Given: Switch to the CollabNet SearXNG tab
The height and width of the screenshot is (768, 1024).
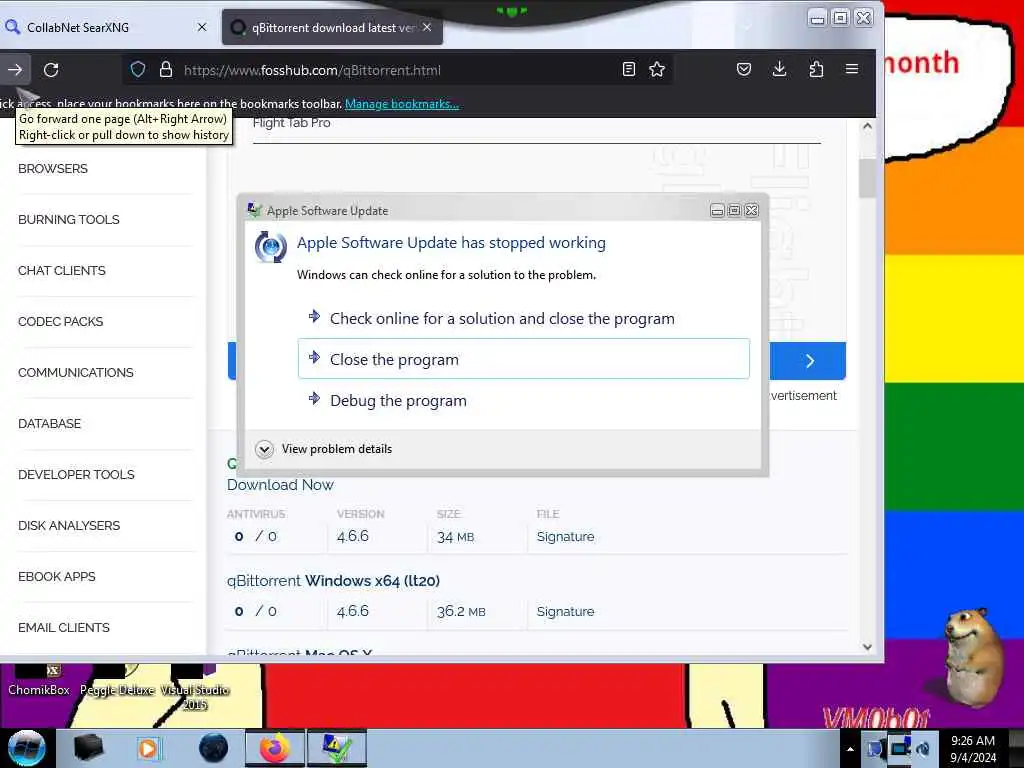Looking at the screenshot, I should coord(104,27).
